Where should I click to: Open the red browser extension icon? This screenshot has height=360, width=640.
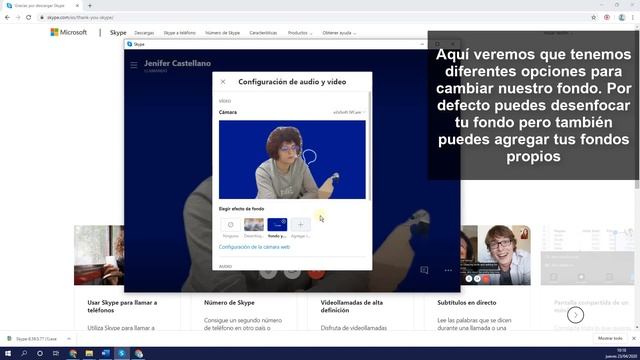point(607,18)
